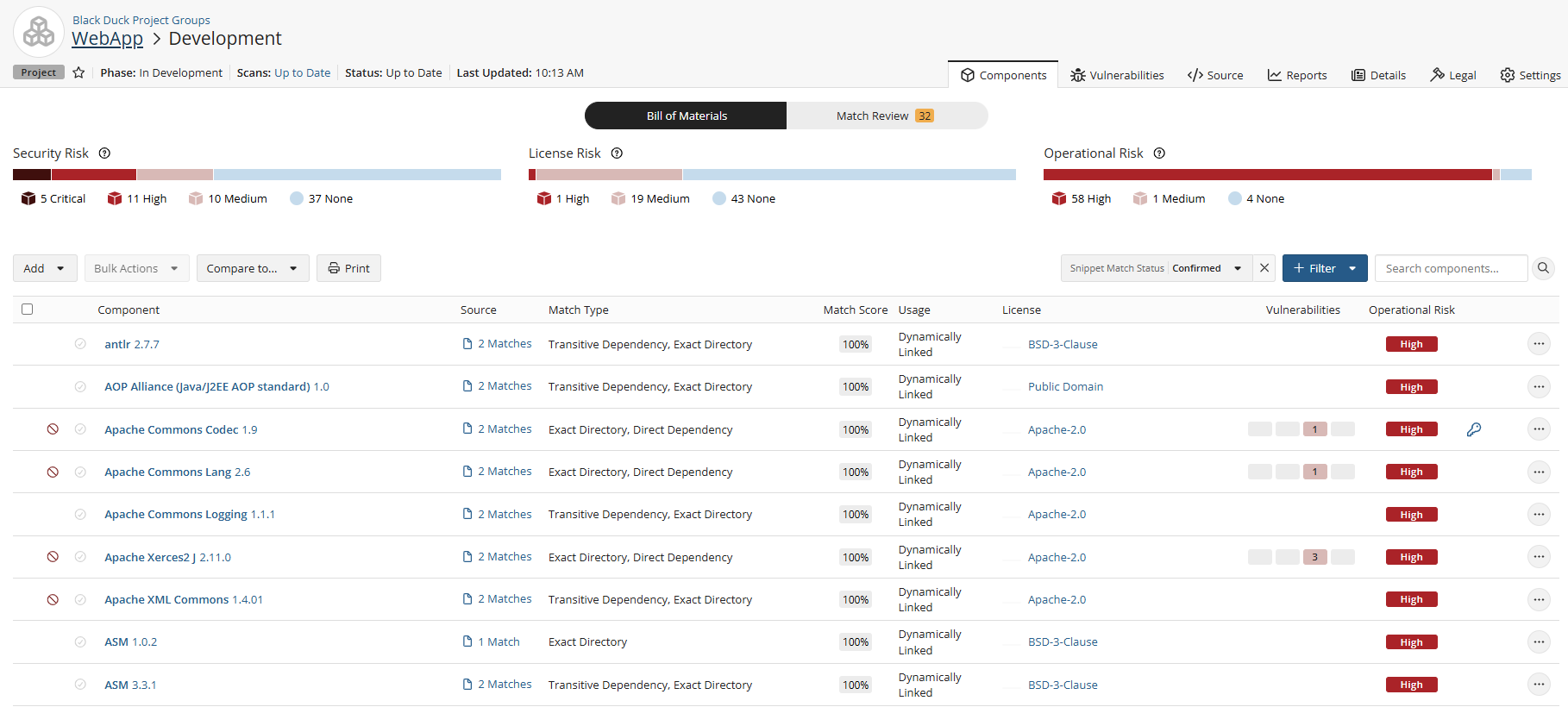Click the 1 High license risk cube icon
This screenshot has width=1568, height=707.
click(x=544, y=198)
